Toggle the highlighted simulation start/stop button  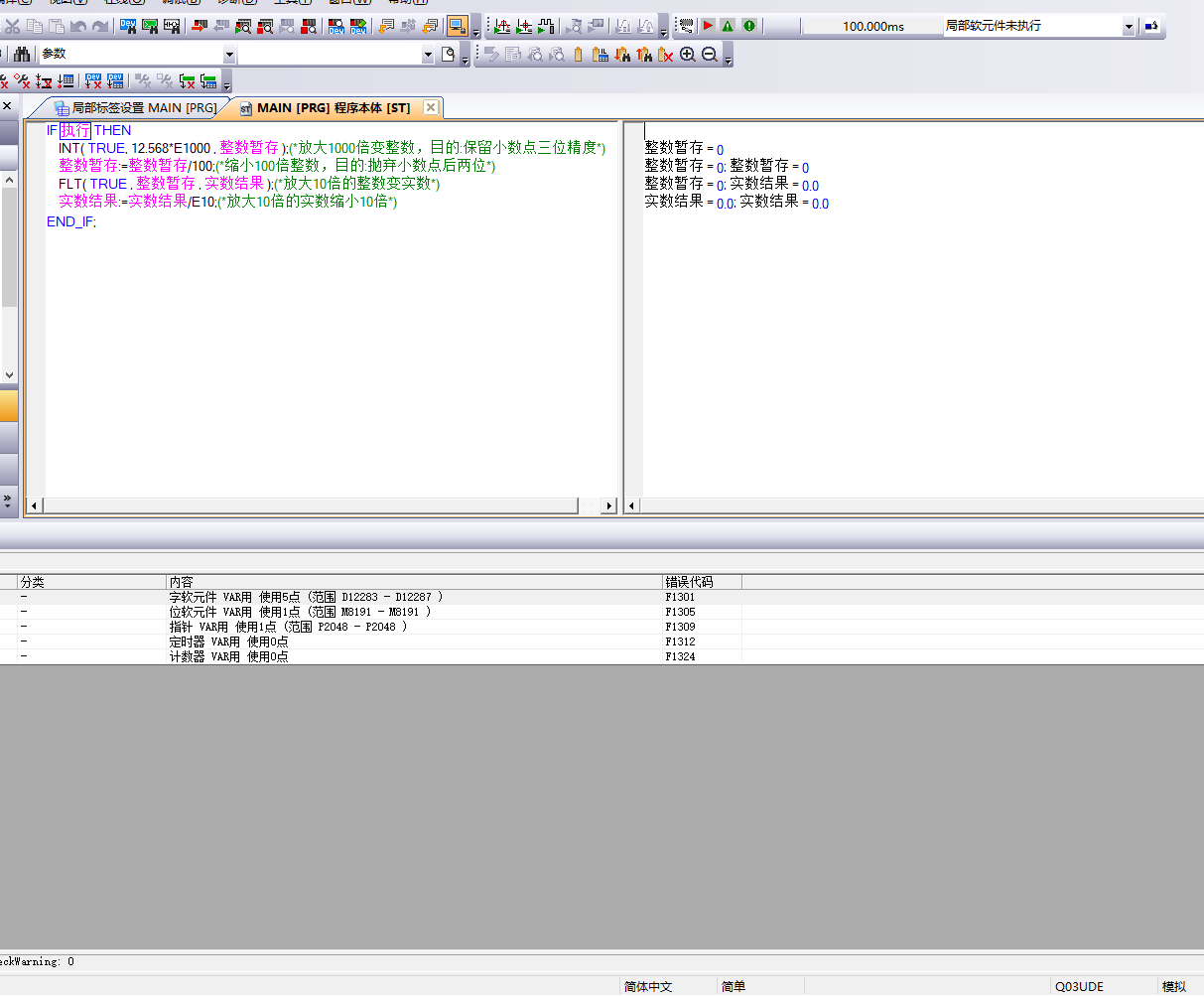tap(458, 26)
